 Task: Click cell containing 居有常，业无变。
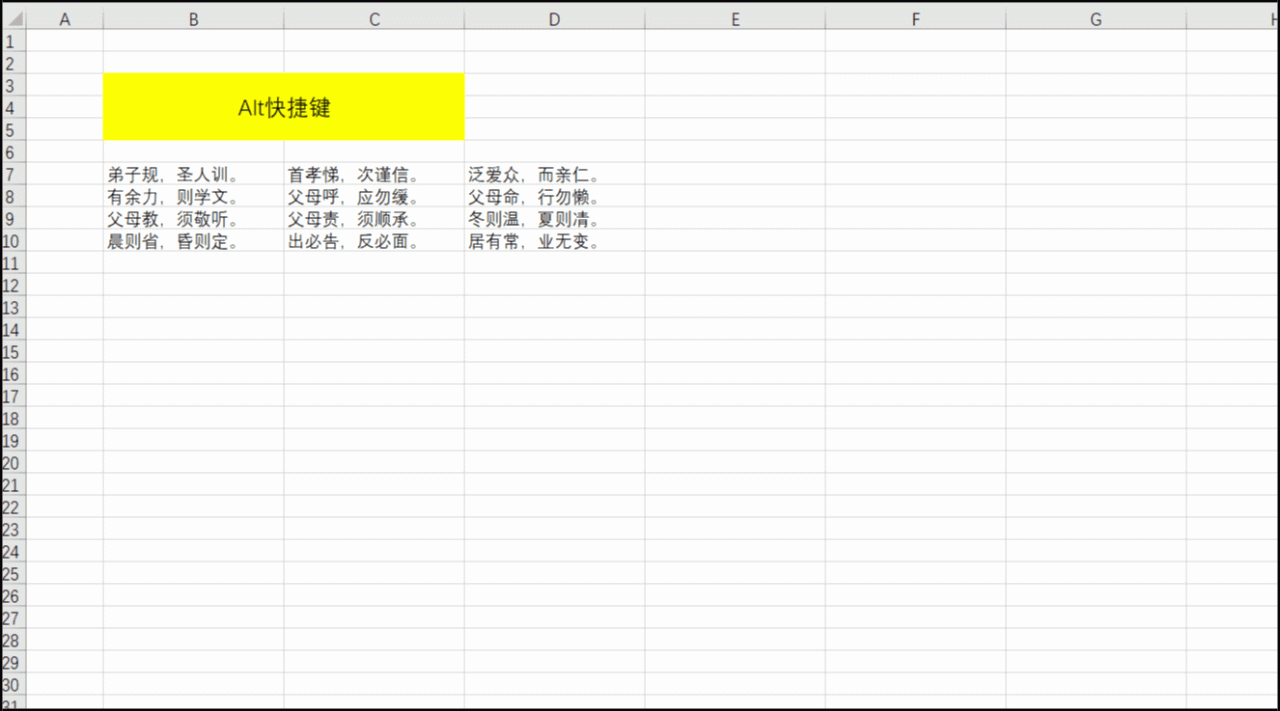(x=534, y=241)
